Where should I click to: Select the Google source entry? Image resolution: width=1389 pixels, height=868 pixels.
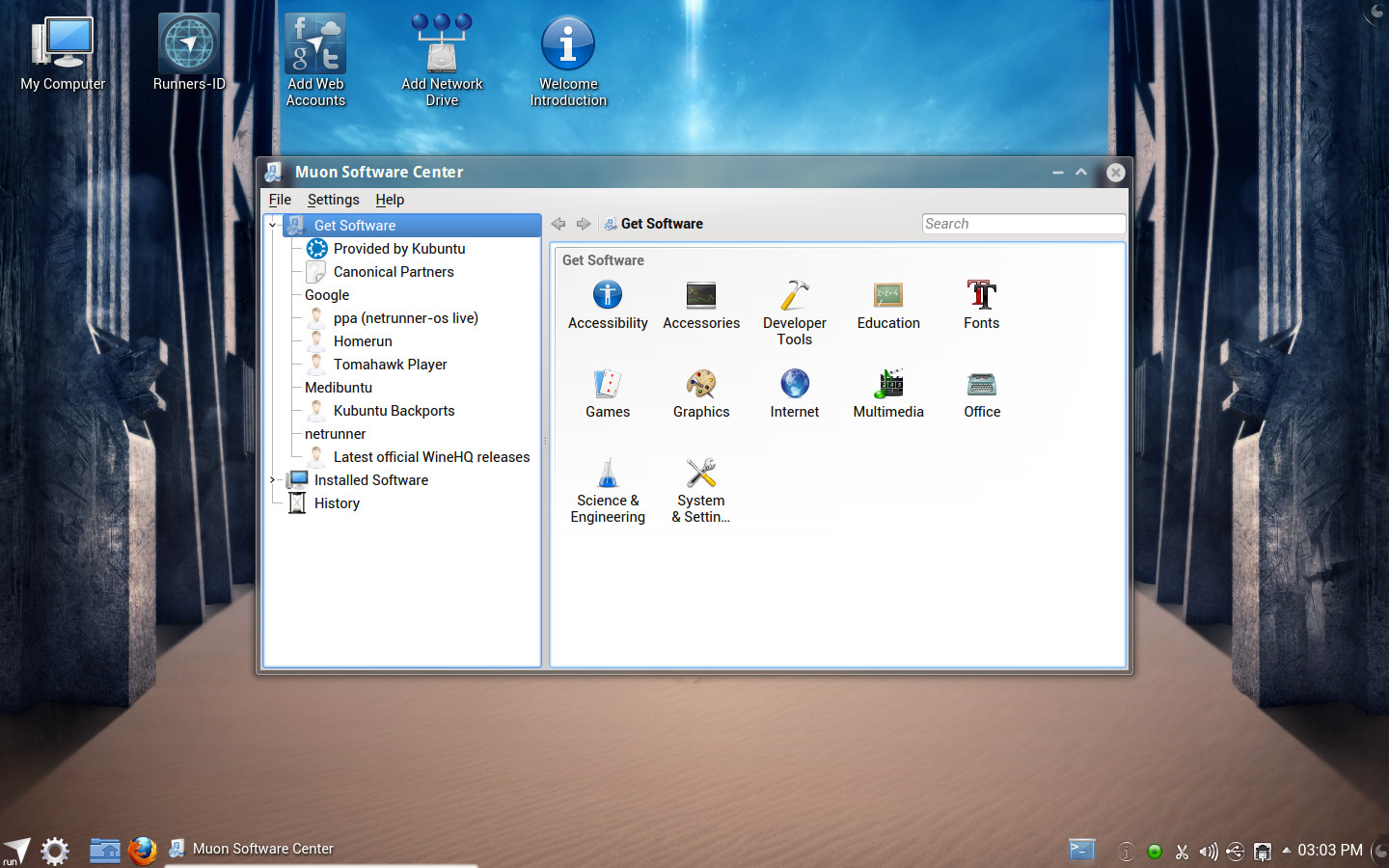click(327, 294)
